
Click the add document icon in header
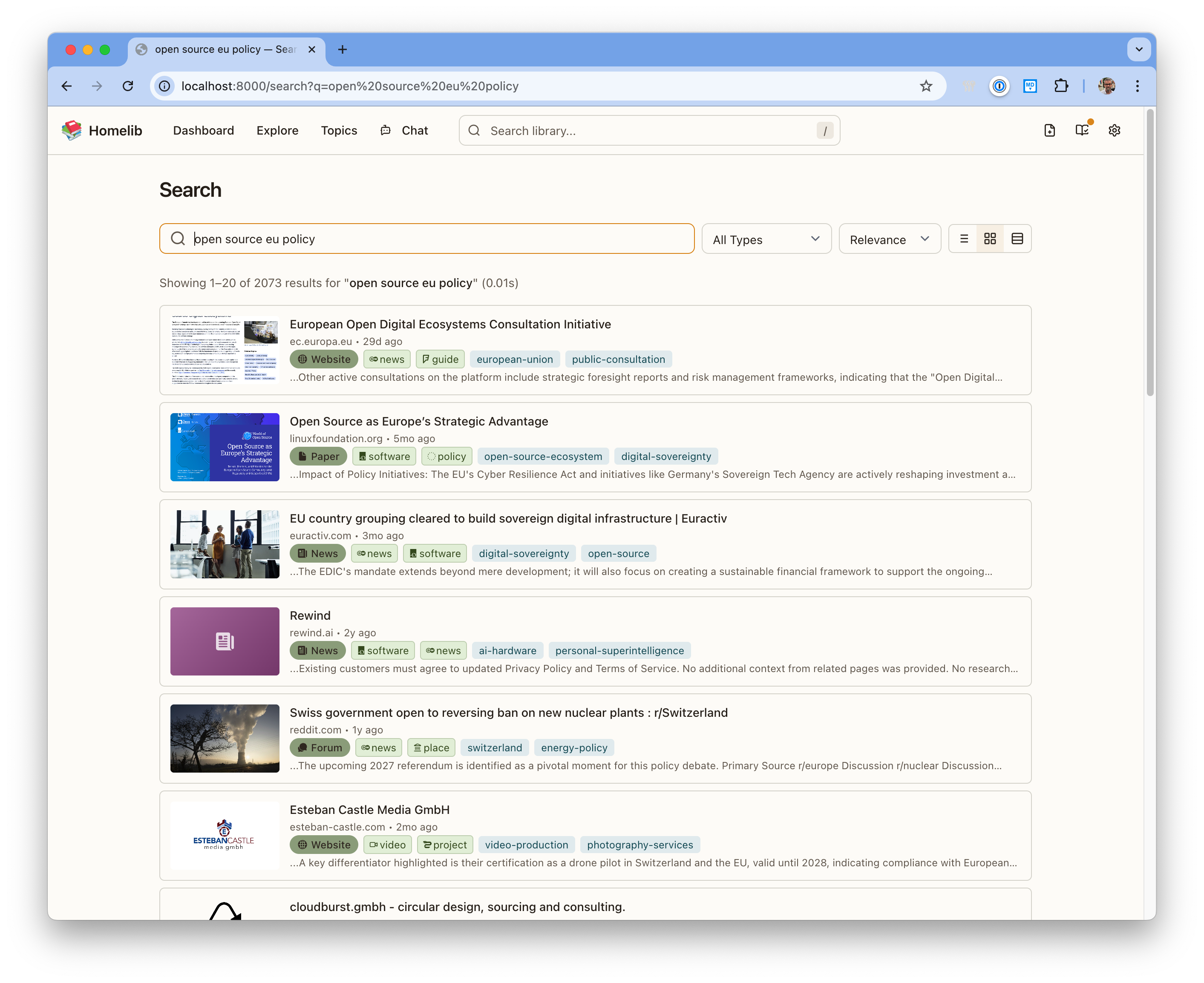[1049, 131]
